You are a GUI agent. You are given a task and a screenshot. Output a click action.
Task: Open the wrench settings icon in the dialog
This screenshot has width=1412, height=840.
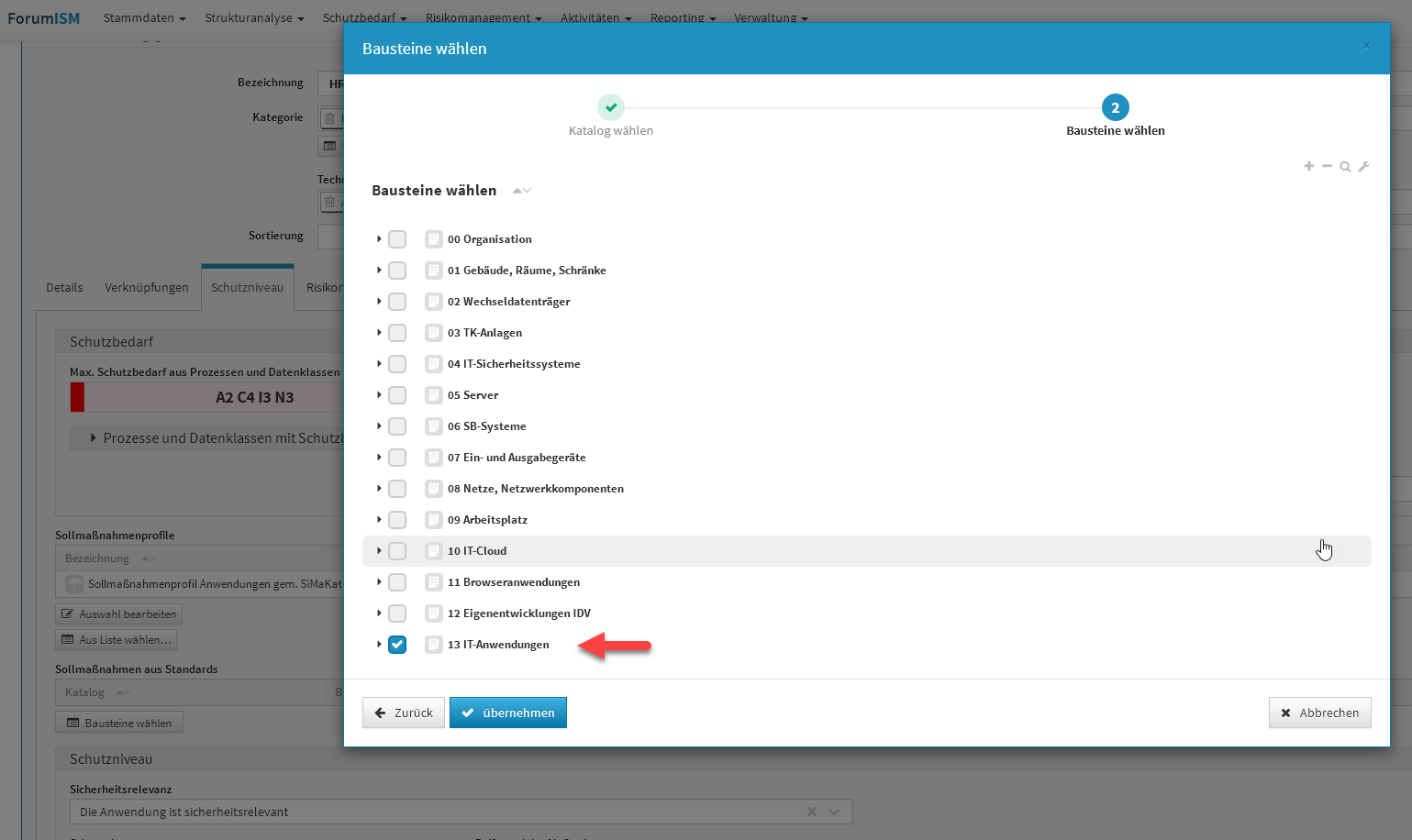tap(1363, 167)
